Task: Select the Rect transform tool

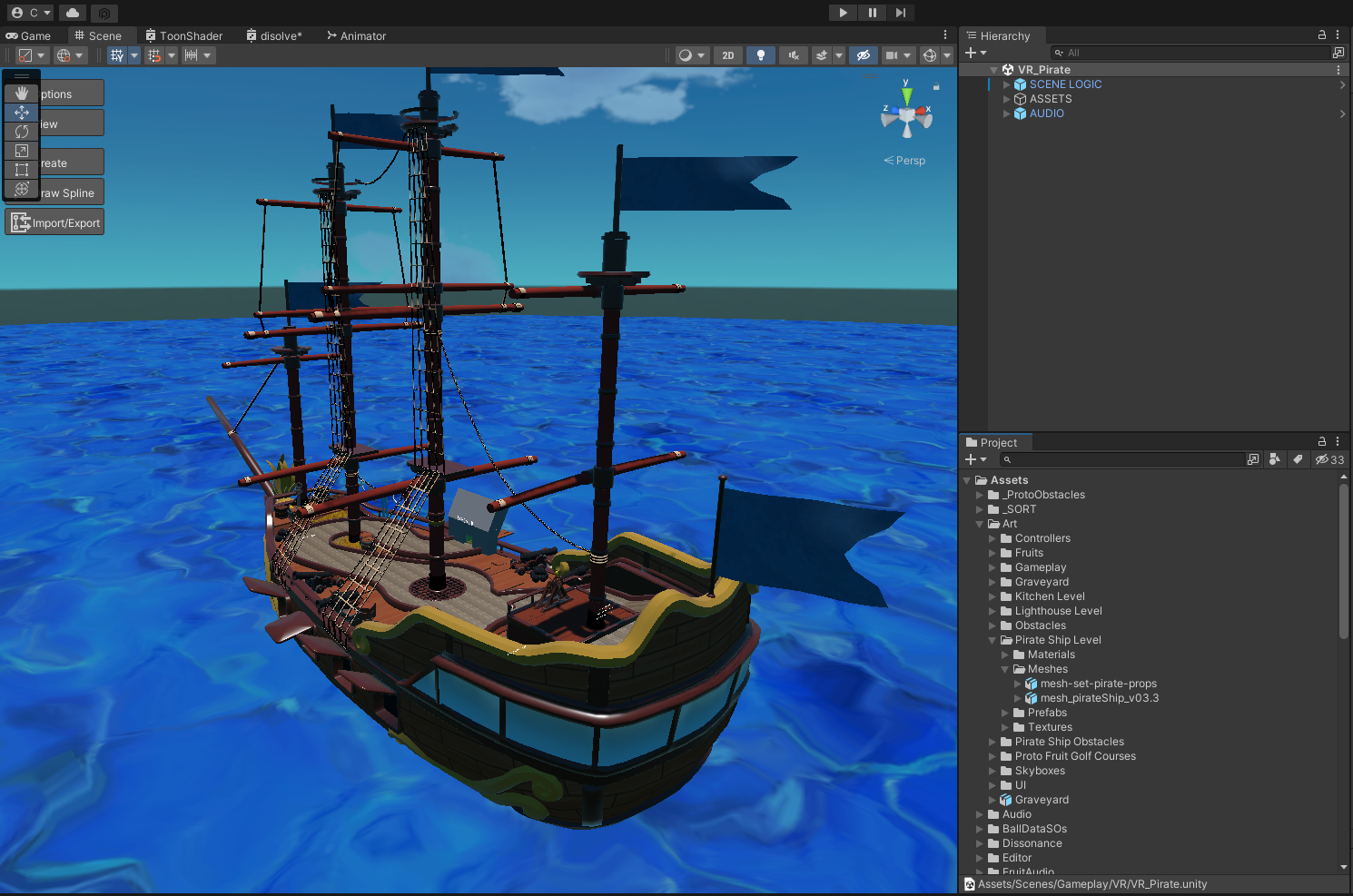Action: tap(22, 170)
